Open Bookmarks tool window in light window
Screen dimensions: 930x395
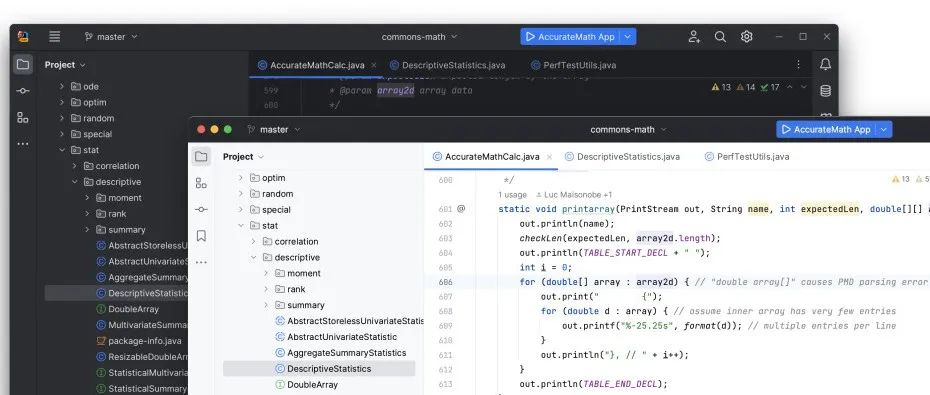201,236
